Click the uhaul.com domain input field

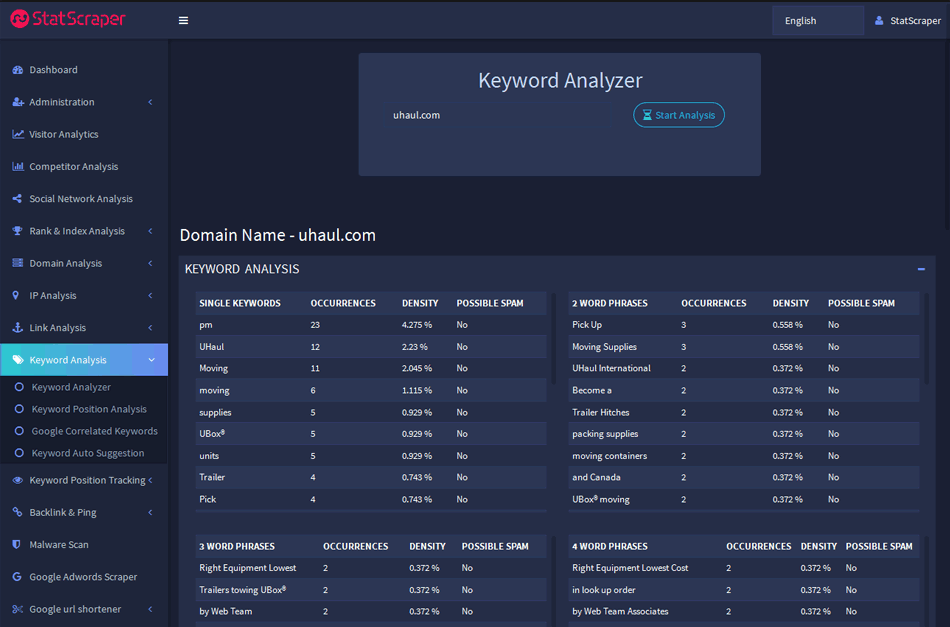[500, 115]
